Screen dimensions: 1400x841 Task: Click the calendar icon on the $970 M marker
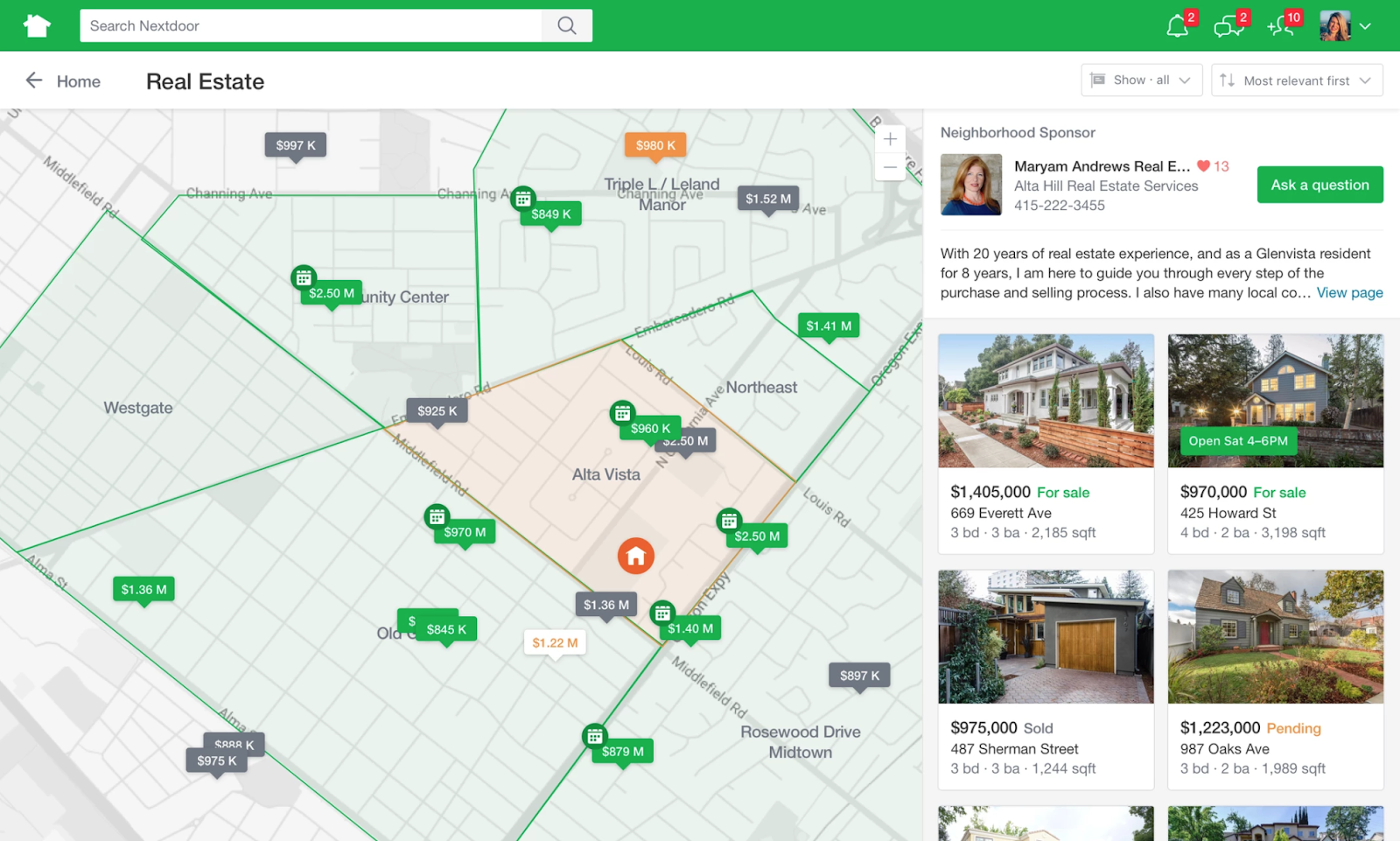pyautogui.click(x=437, y=516)
